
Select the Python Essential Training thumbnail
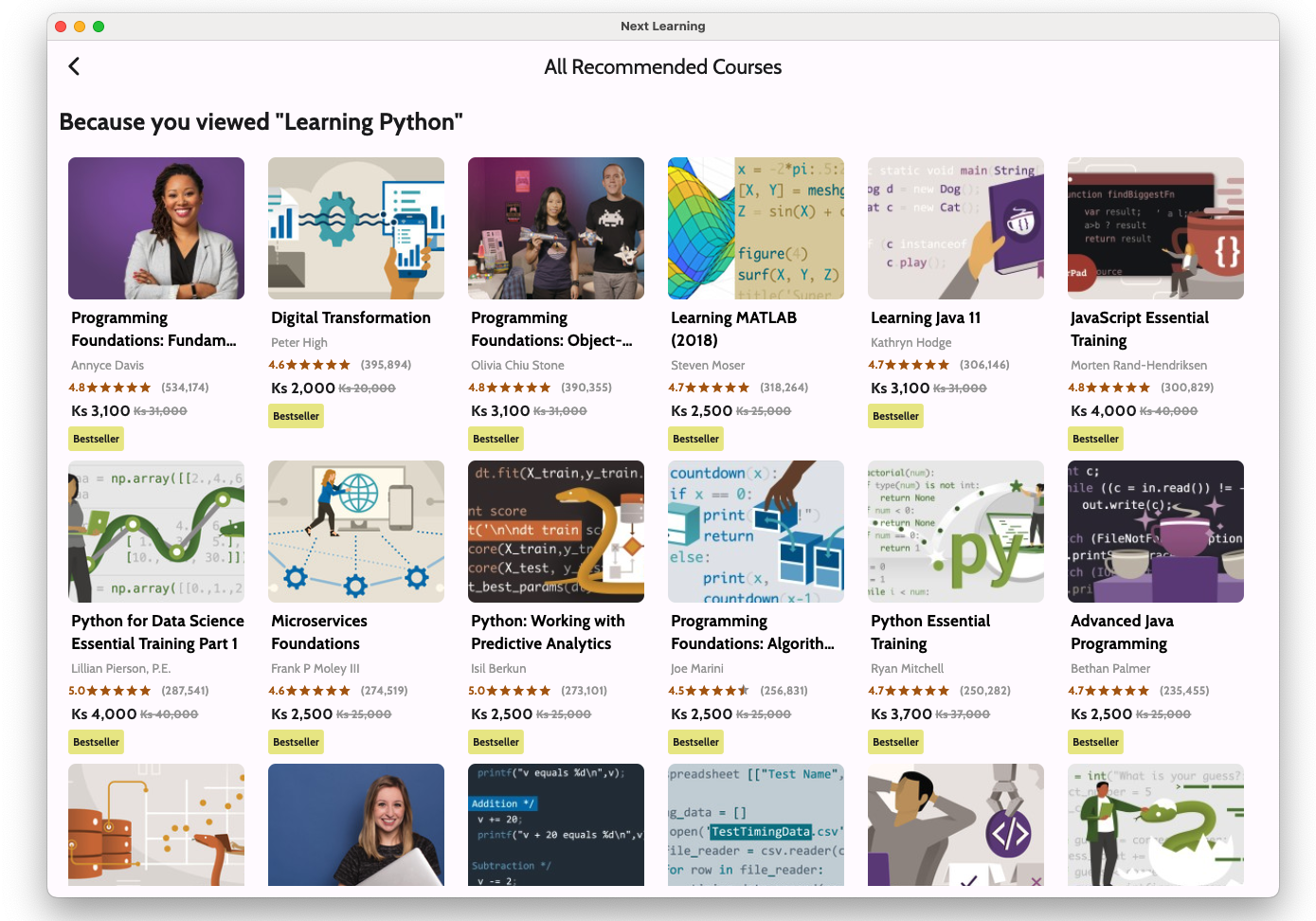[955, 532]
